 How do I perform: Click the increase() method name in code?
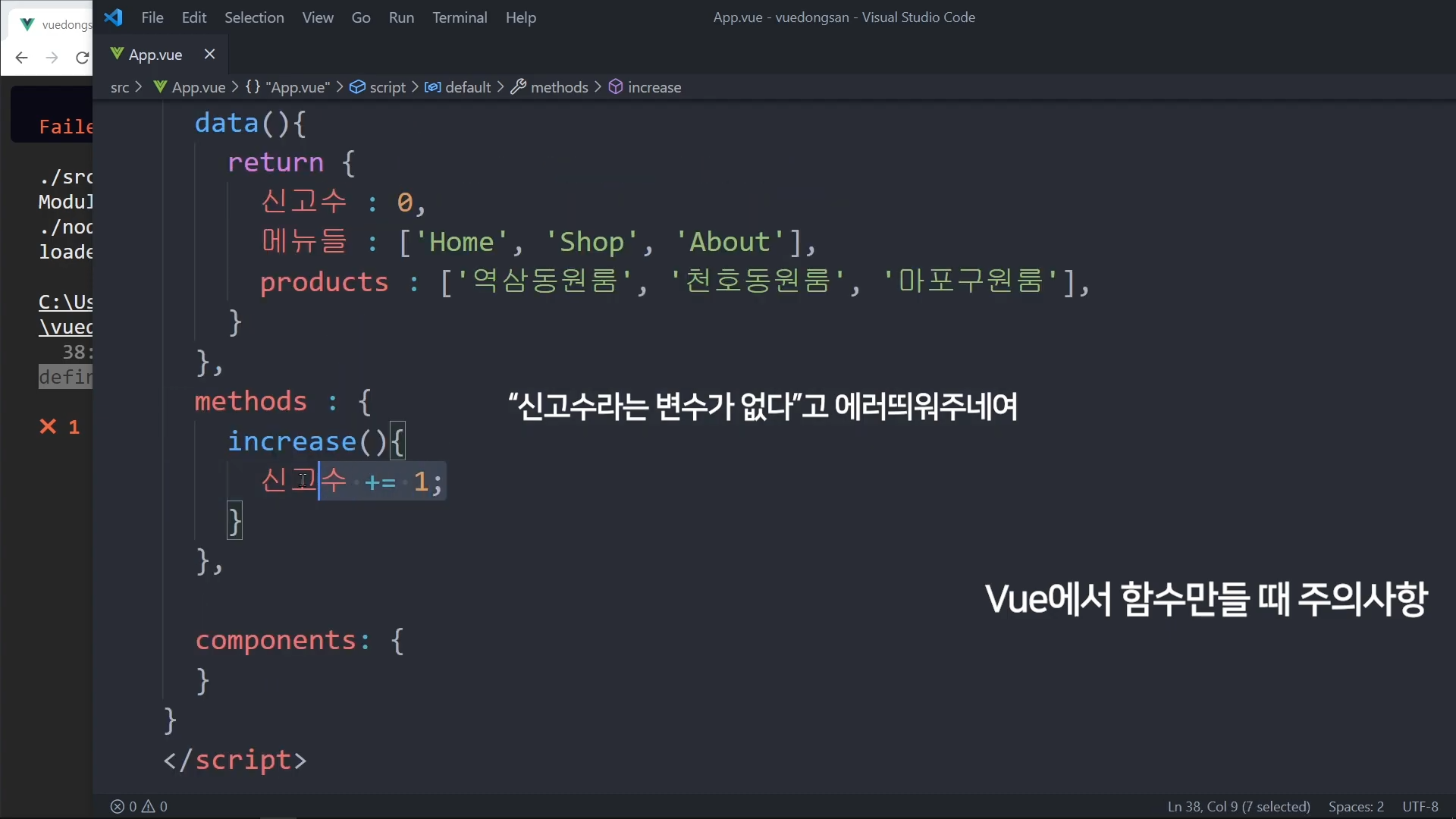(x=292, y=441)
